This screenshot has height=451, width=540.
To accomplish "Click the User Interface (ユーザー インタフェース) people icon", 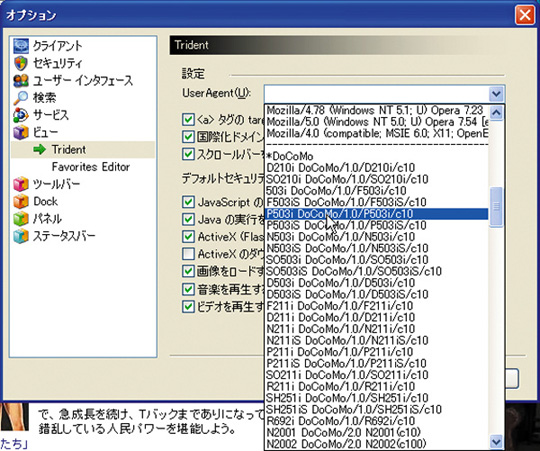I will click(21, 81).
